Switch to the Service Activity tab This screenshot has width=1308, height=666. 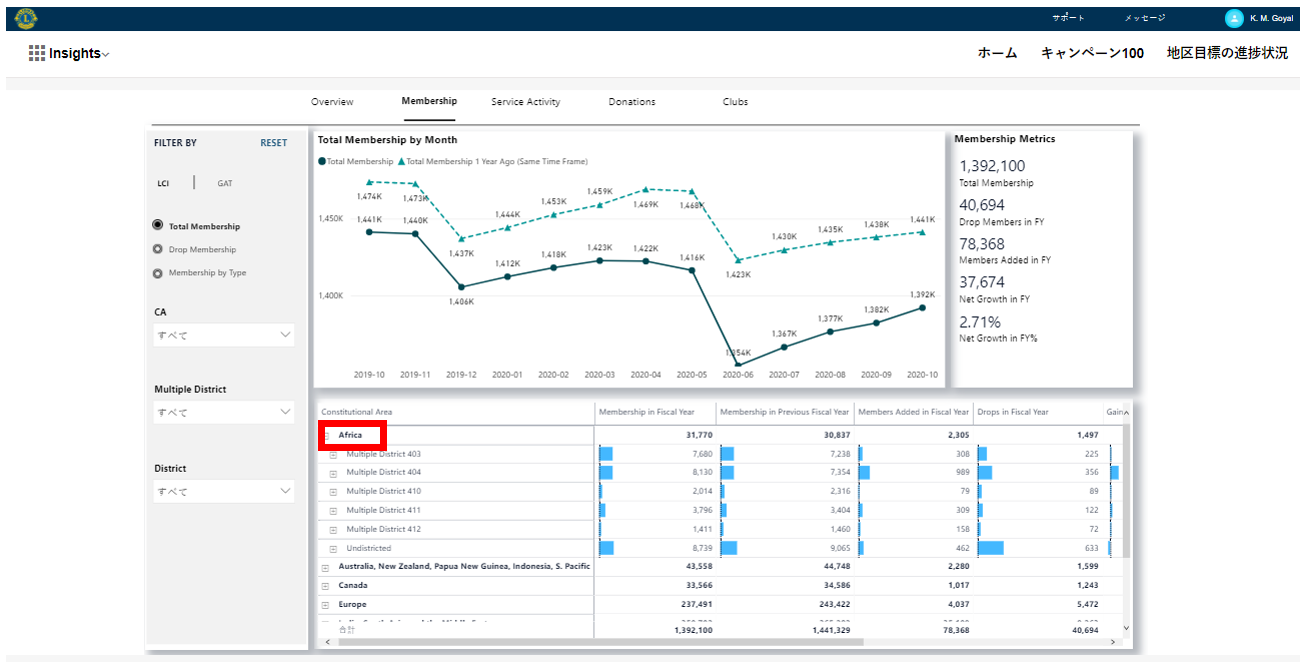coord(525,102)
